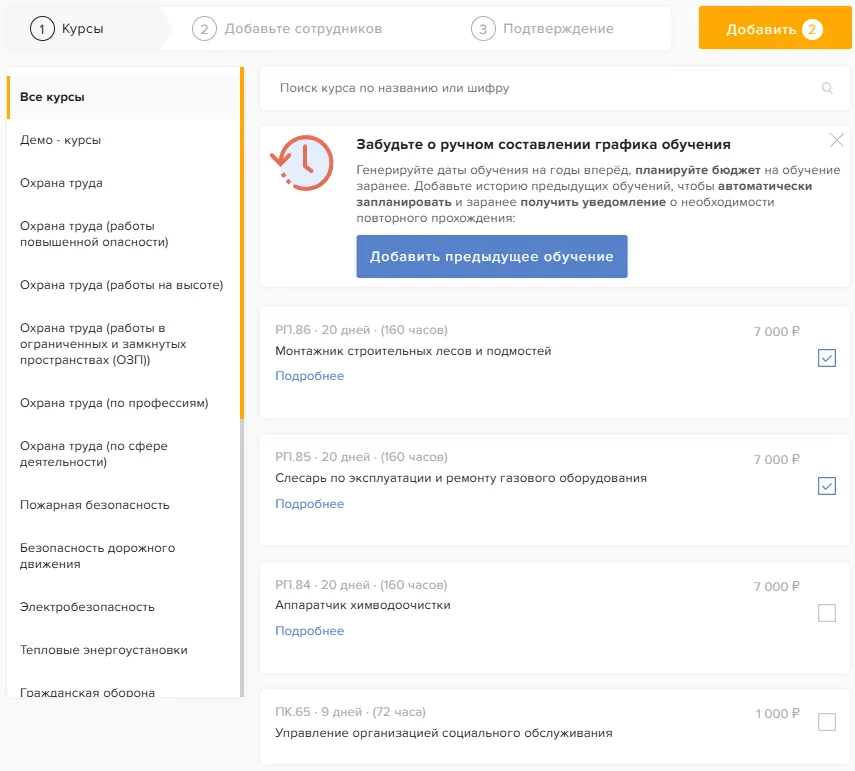
Task: Click code line РП.86 · 20 дней
Action: [361, 330]
